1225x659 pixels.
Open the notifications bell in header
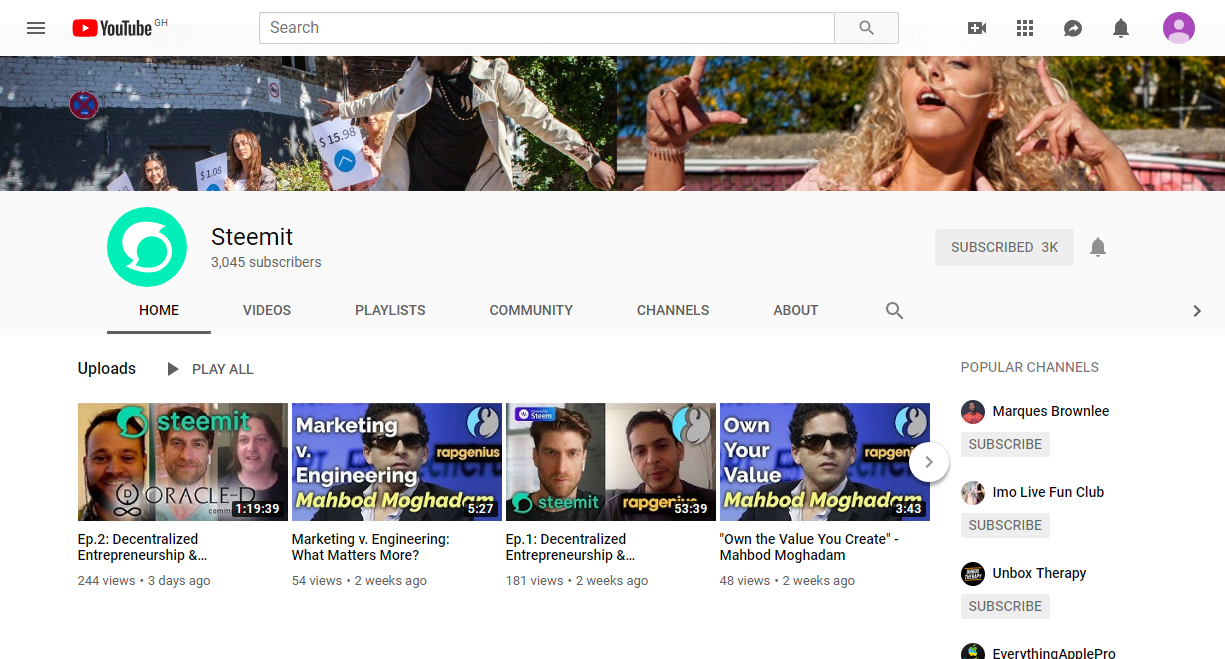point(1121,28)
